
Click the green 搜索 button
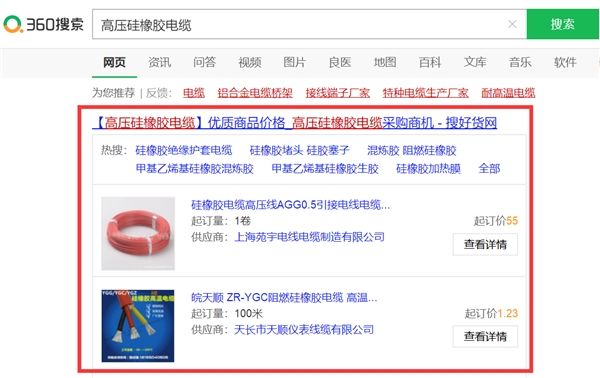562,24
